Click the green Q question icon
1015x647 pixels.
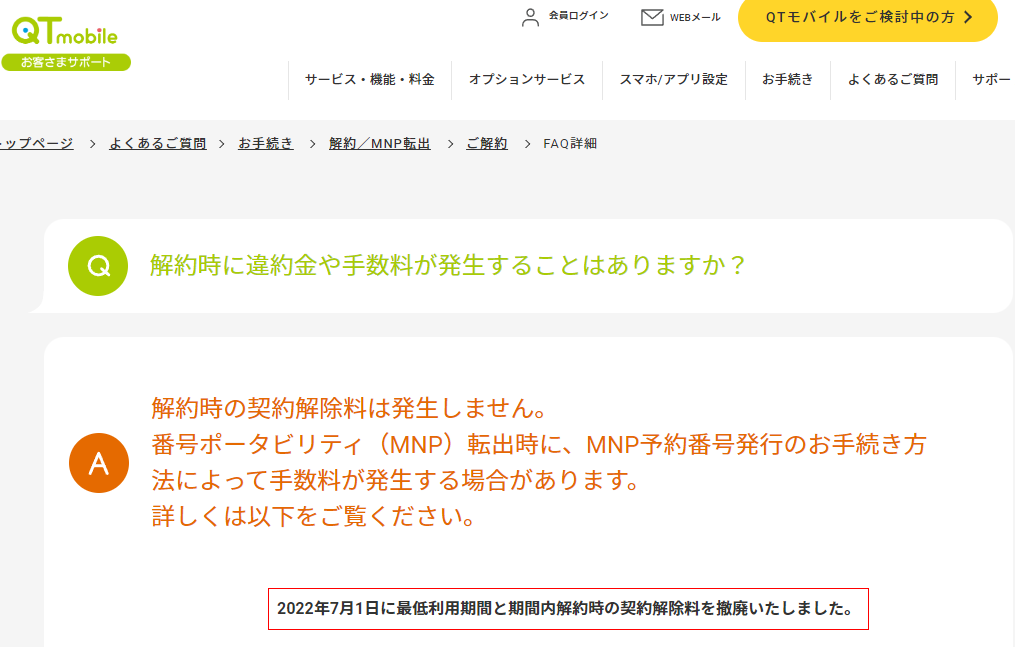click(98, 266)
